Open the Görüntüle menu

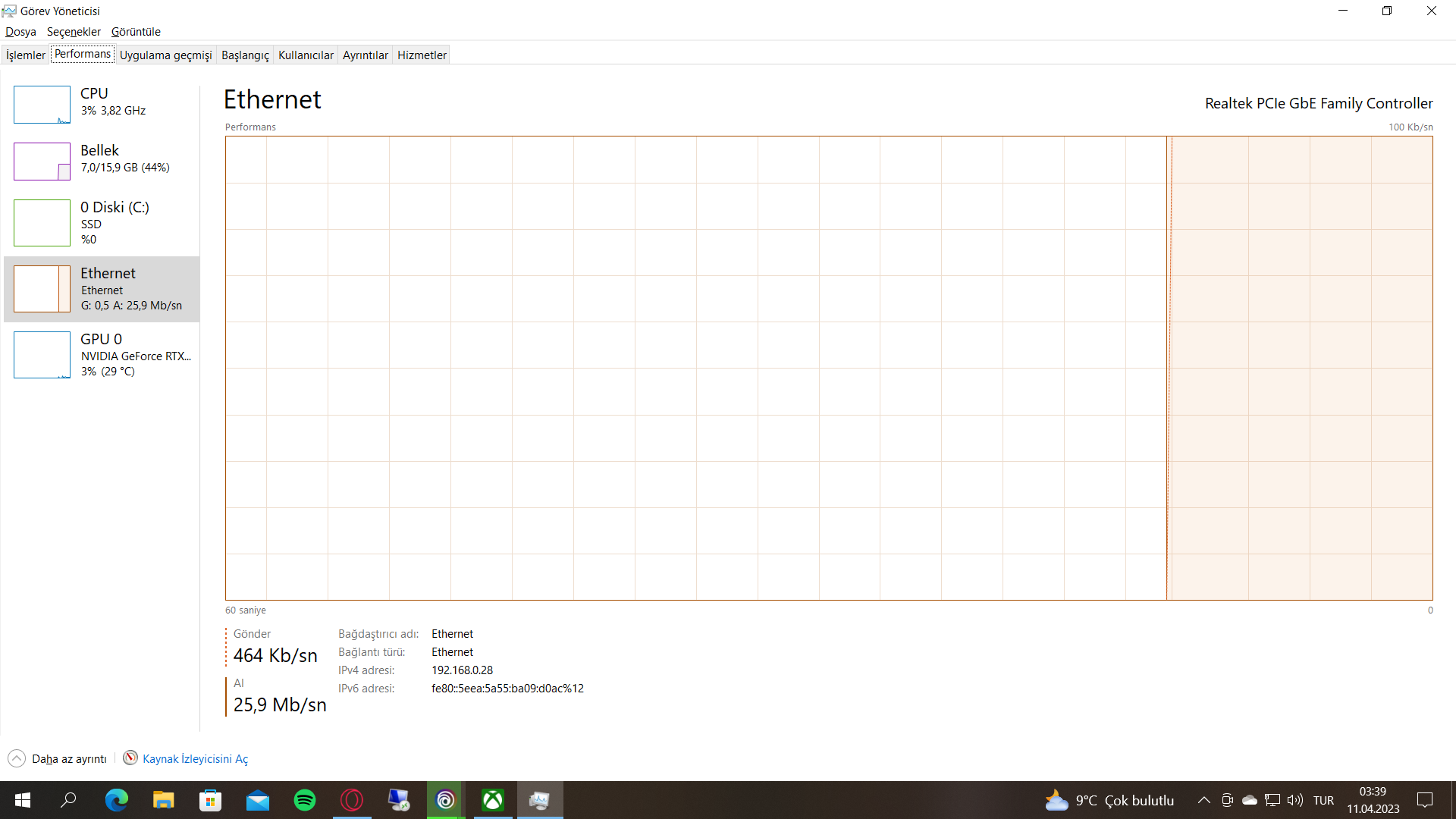click(x=136, y=32)
